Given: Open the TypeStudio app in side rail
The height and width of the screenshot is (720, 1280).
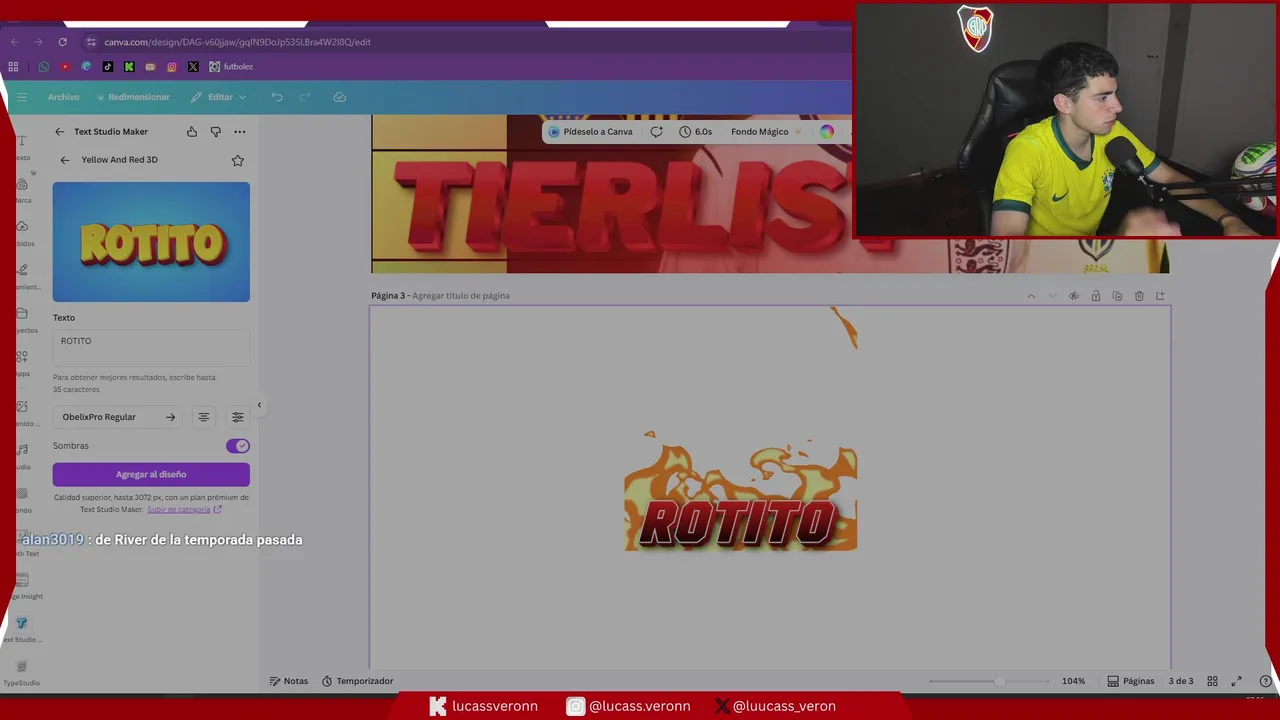Looking at the screenshot, I should pos(22,673).
